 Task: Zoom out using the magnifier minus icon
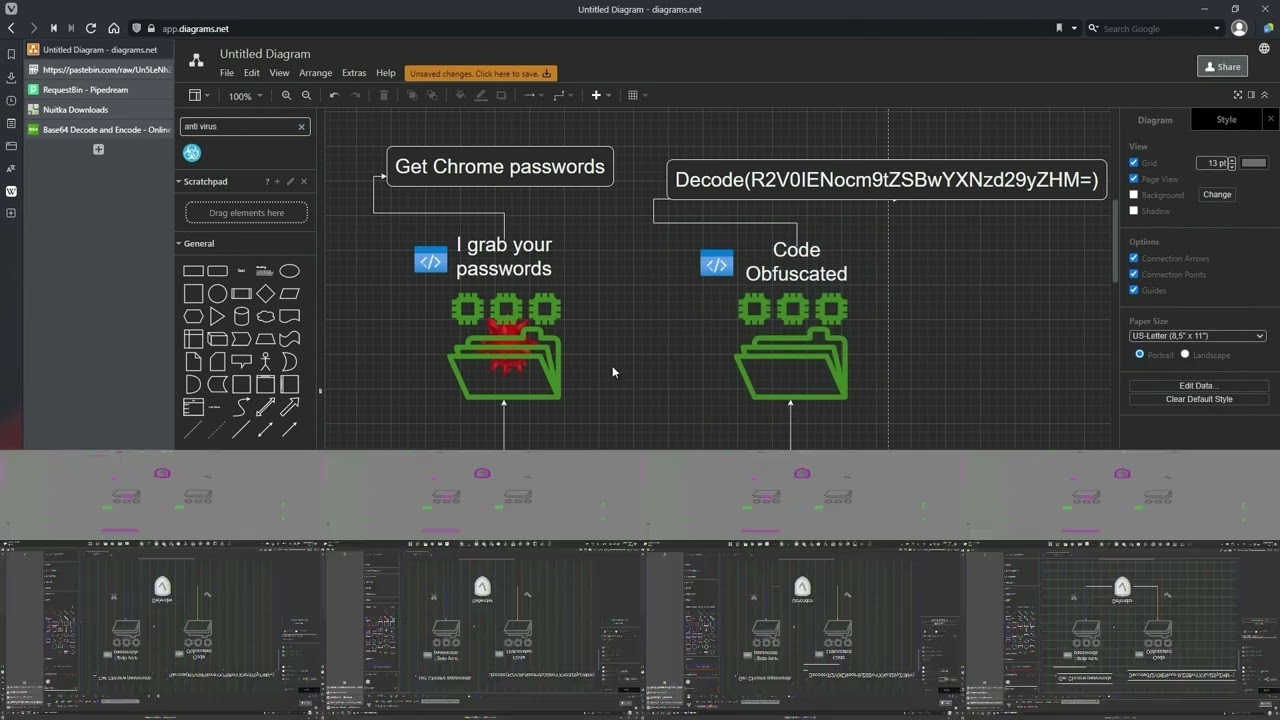pyautogui.click(x=306, y=95)
